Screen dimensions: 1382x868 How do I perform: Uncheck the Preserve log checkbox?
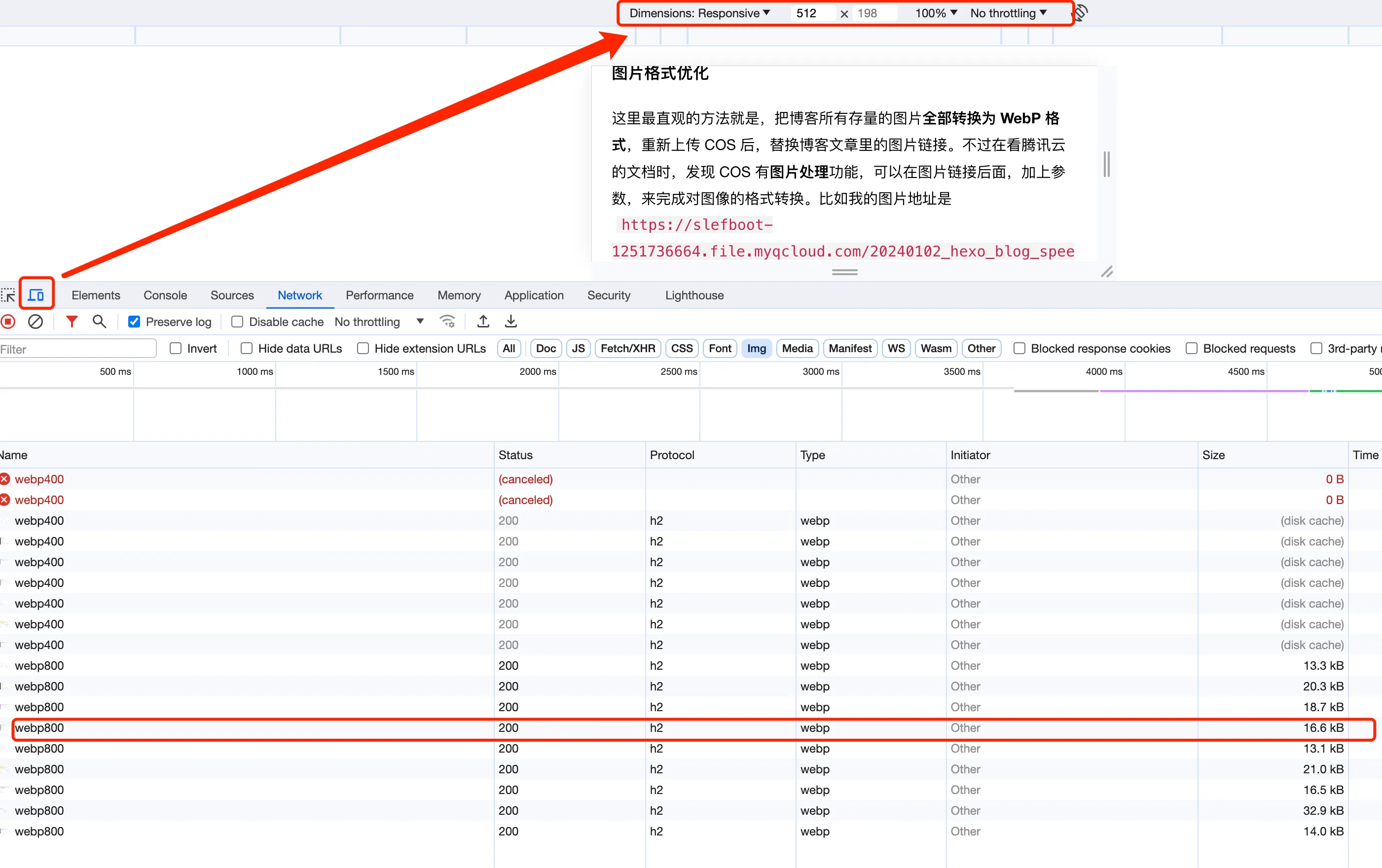tap(134, 322)
